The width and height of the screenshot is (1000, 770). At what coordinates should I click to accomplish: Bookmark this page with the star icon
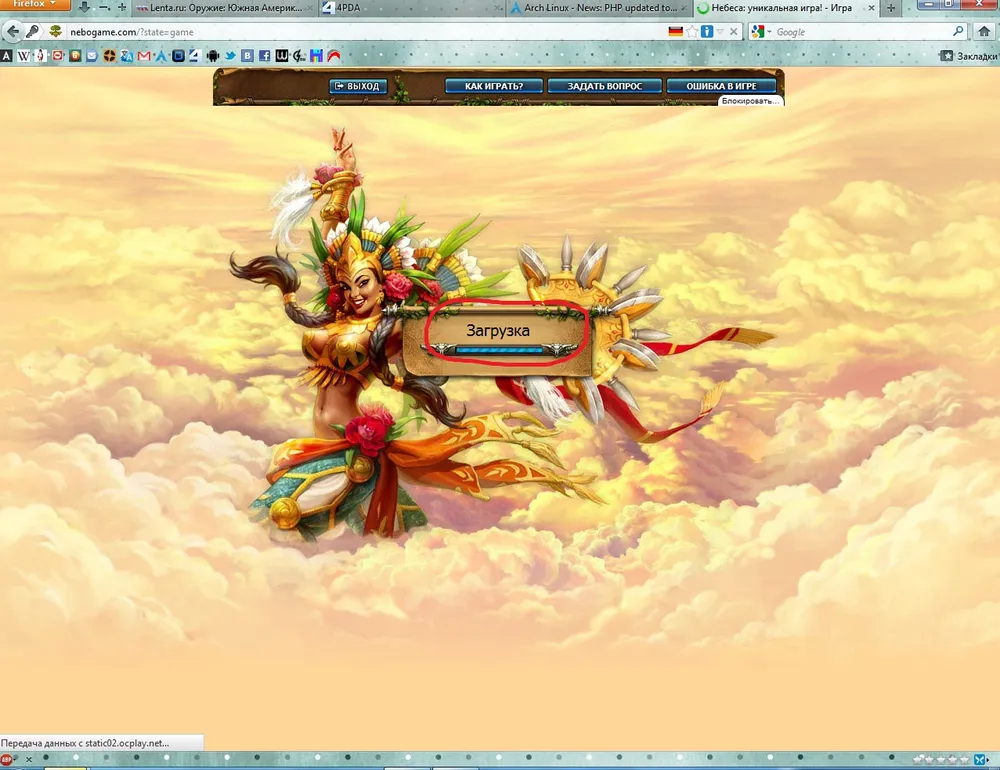pos(692,31)
